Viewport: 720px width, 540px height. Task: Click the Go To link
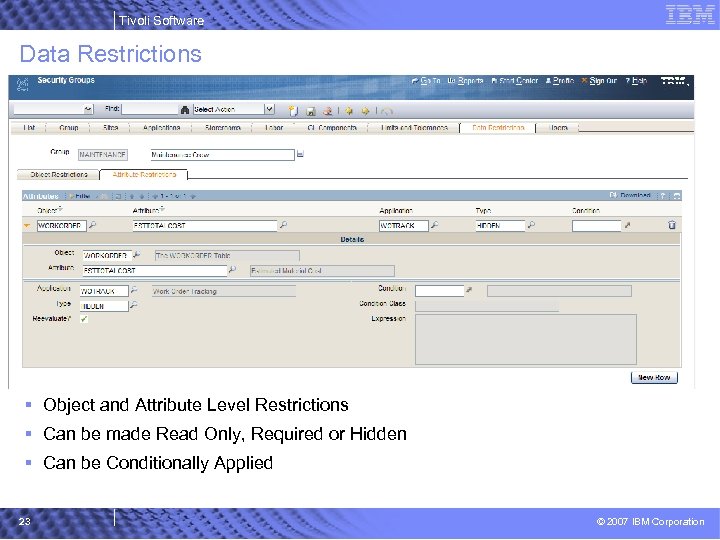[426, 81]
